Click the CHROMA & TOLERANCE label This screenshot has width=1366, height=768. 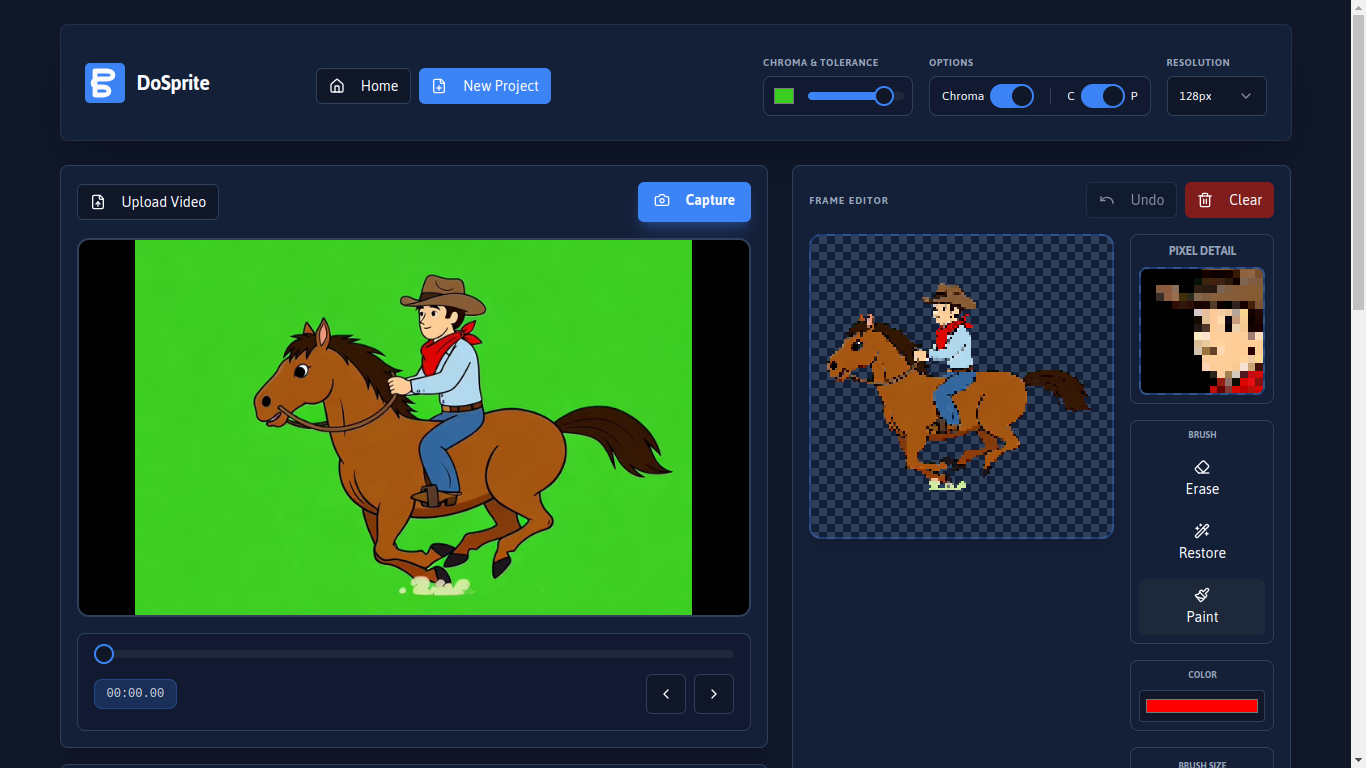[821, 63]
